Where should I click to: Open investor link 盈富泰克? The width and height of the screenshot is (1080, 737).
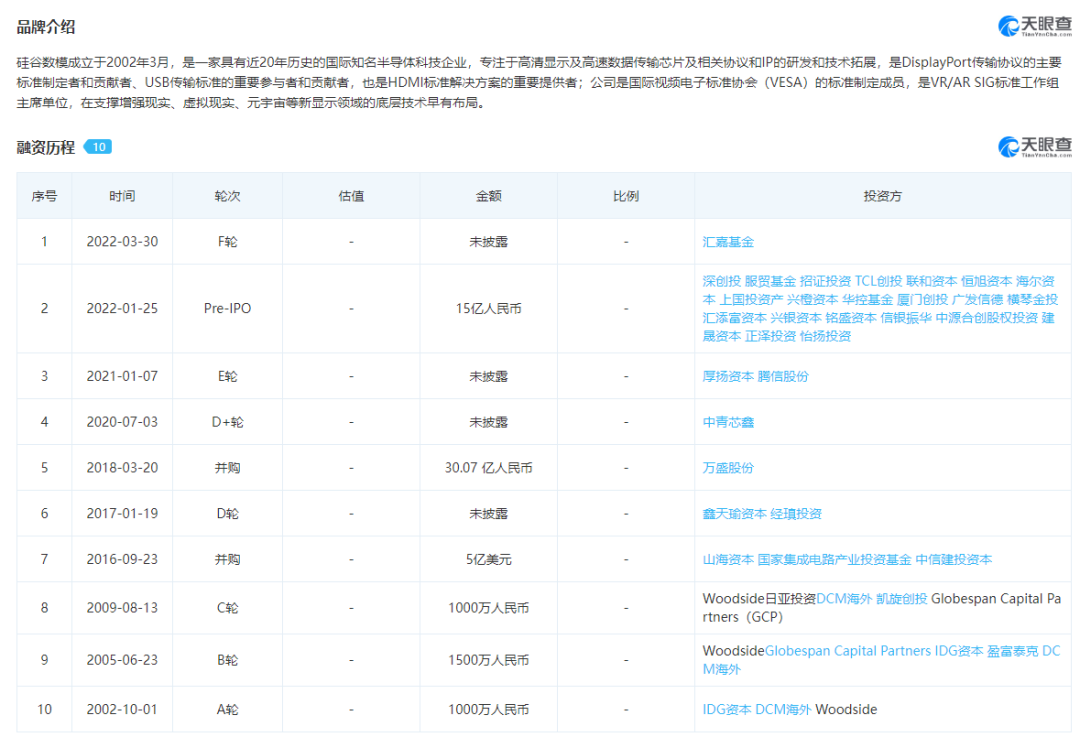tap(1012, 651)
